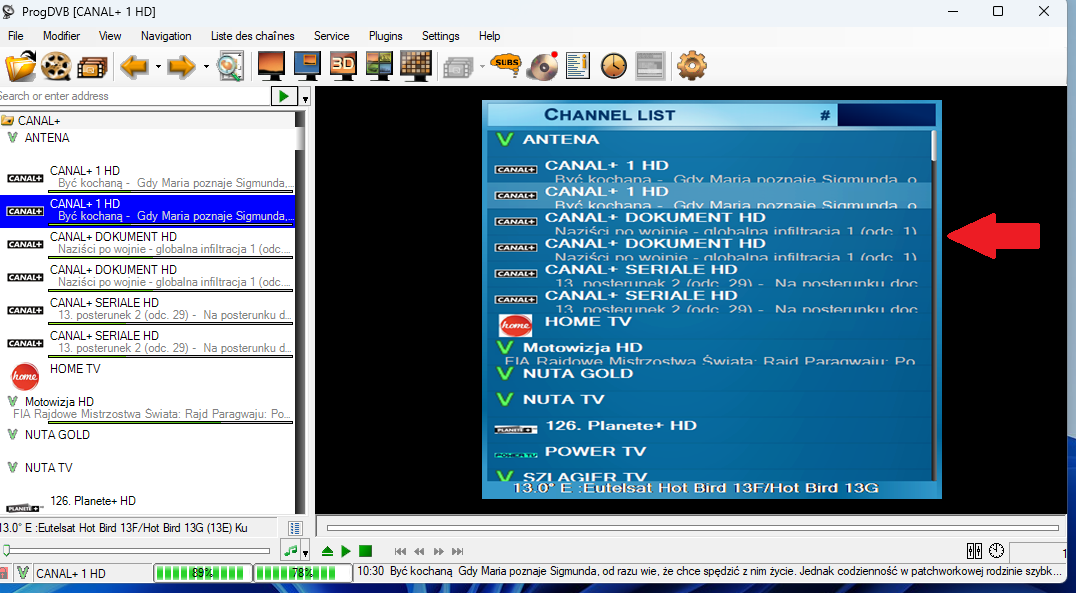This screenshot has width=1076, height=593.
Task: Click the red lock icon in status bar
Action: click(x=4, y=572)
